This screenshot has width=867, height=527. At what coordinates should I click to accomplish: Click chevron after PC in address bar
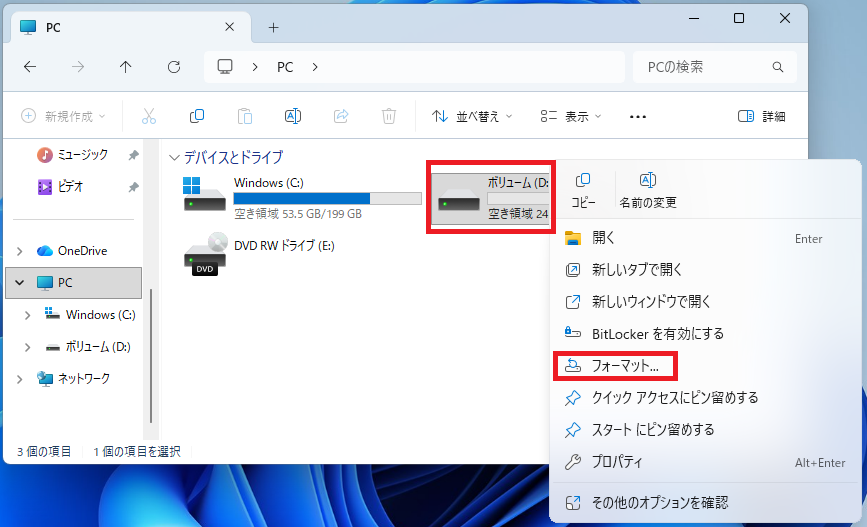315,67
